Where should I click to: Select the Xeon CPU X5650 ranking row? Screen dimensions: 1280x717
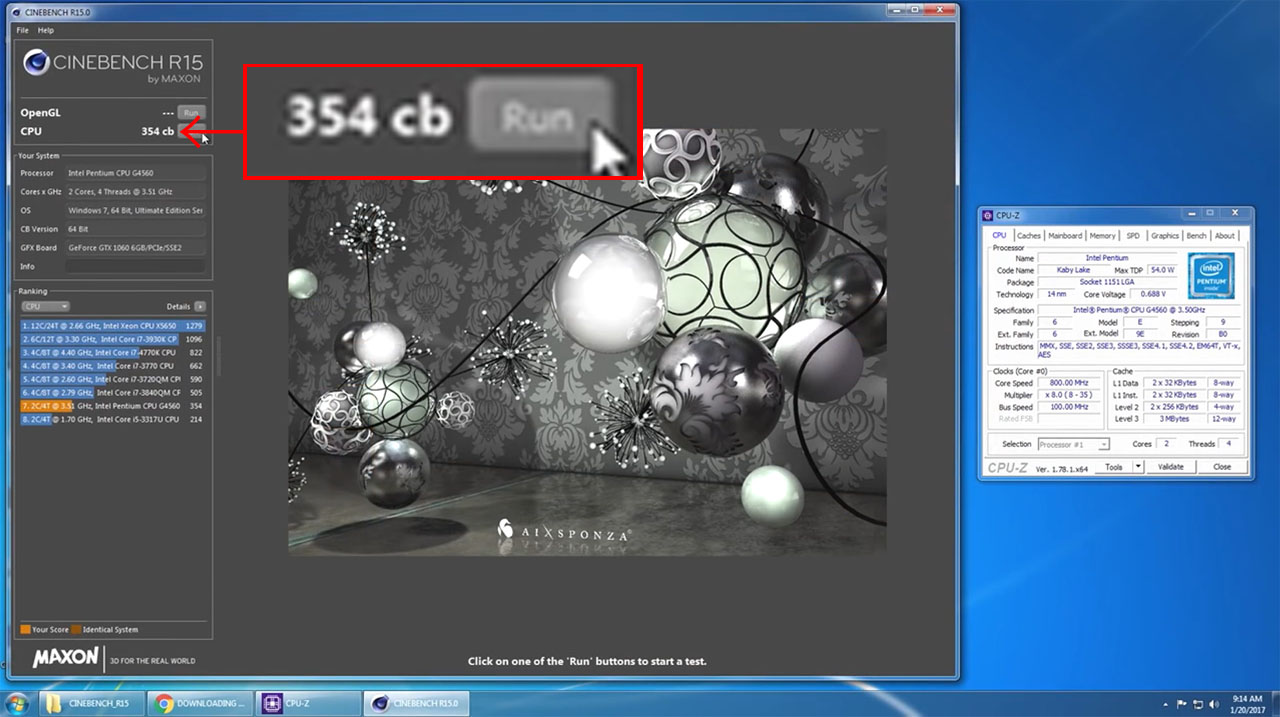coord(113,325)
